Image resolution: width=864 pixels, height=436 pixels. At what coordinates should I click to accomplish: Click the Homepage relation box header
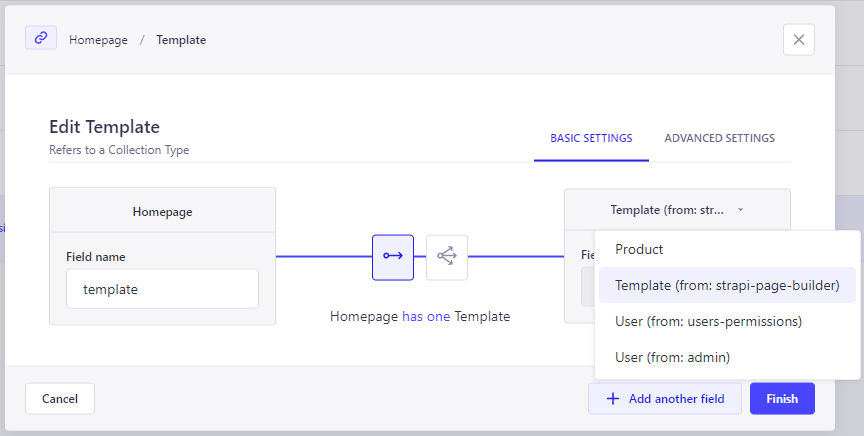pyautogui.click(x=162, y=211)
